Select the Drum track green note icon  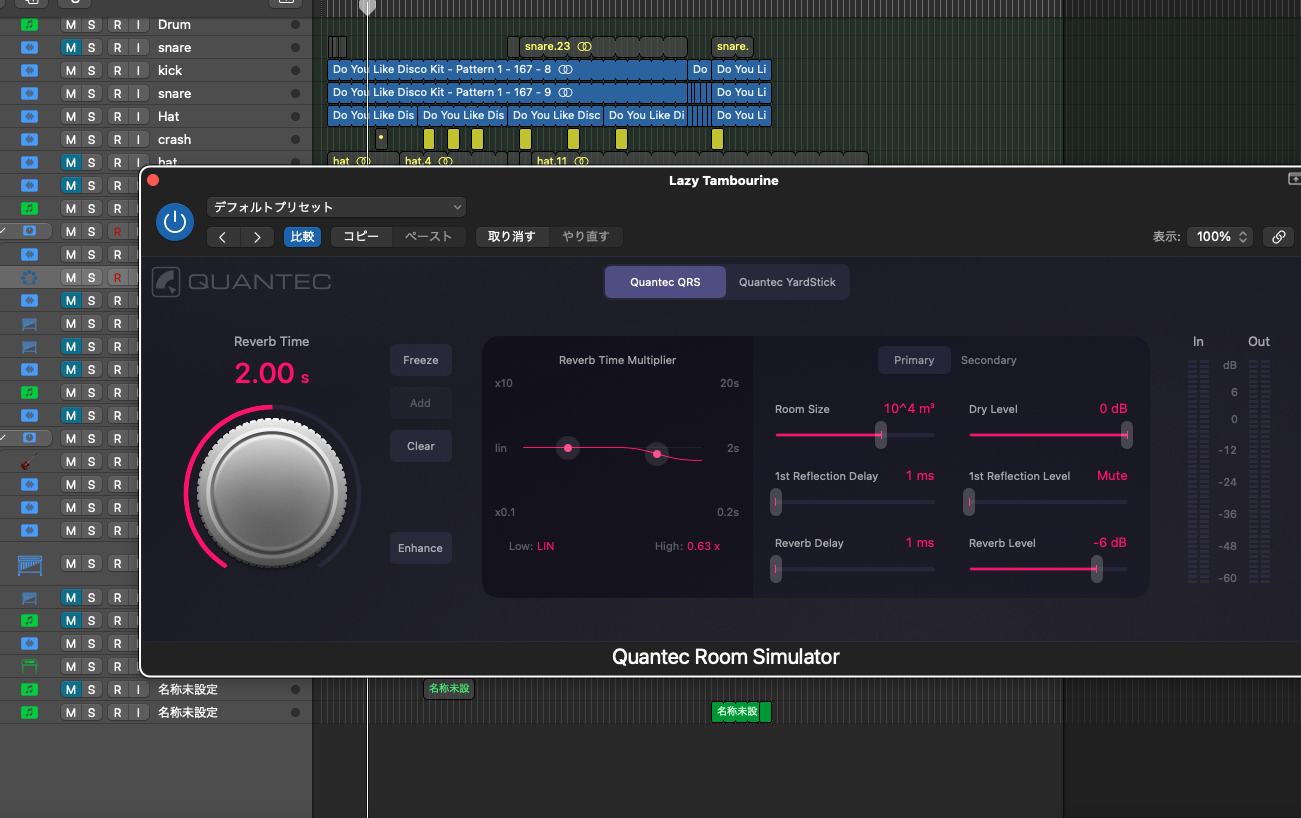pos(30,24)
